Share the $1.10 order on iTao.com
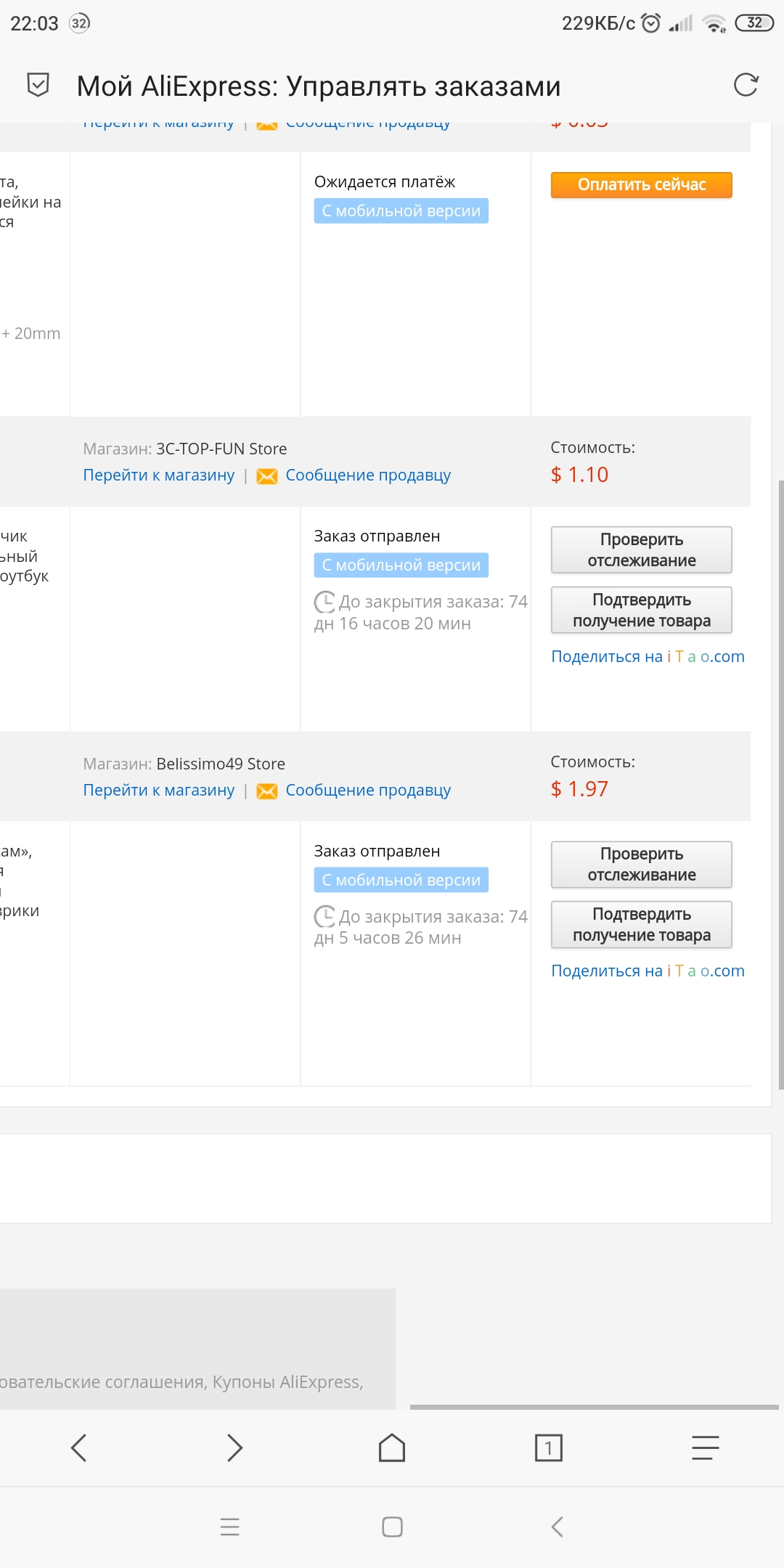 [648, 656]
